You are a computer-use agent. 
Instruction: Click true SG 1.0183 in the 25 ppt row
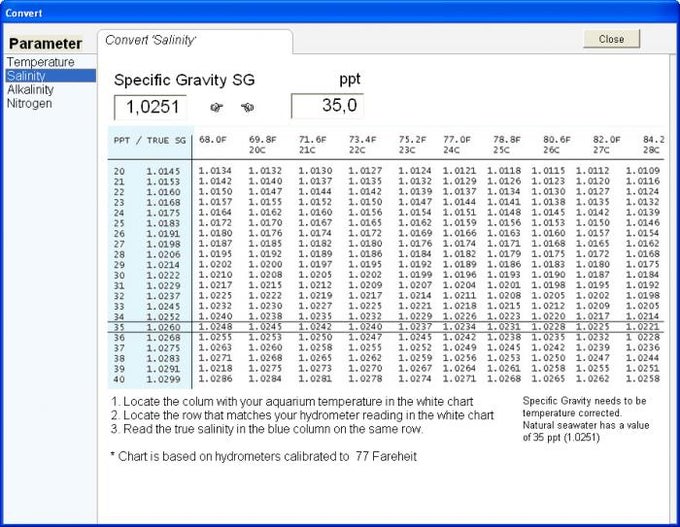pos(163,223)
